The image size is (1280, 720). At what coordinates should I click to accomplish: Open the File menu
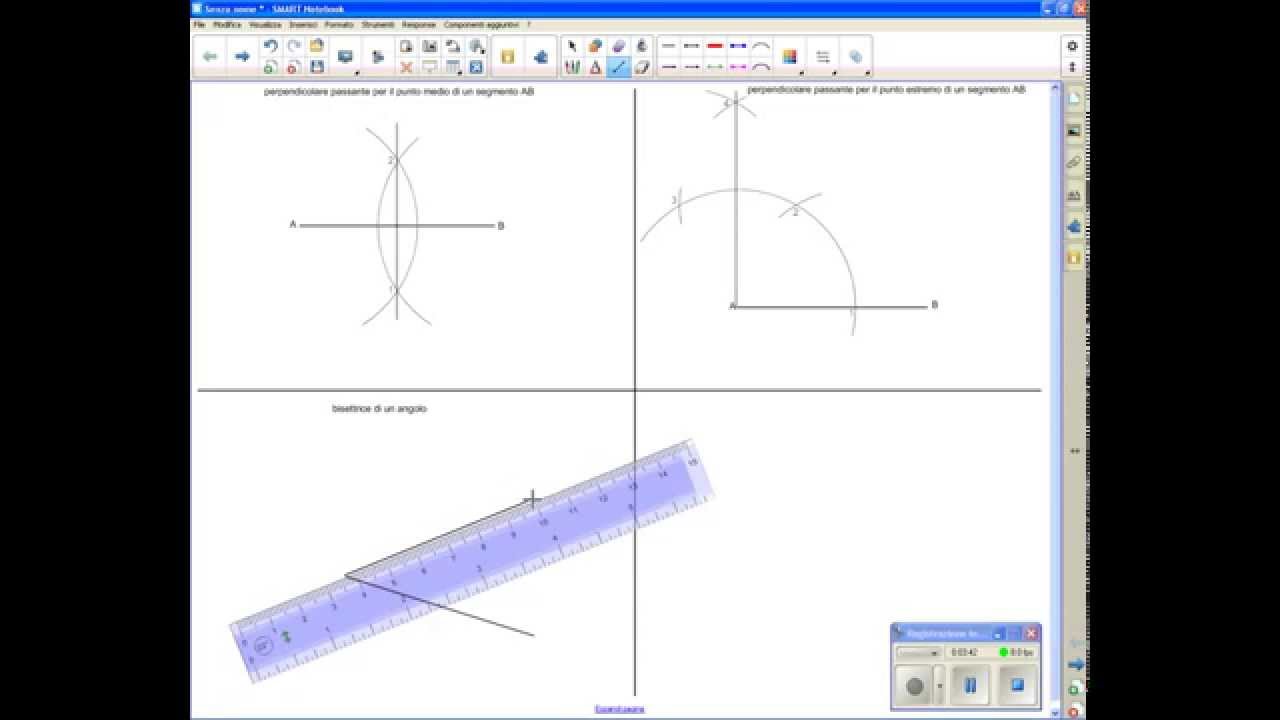tap(199, 24)
